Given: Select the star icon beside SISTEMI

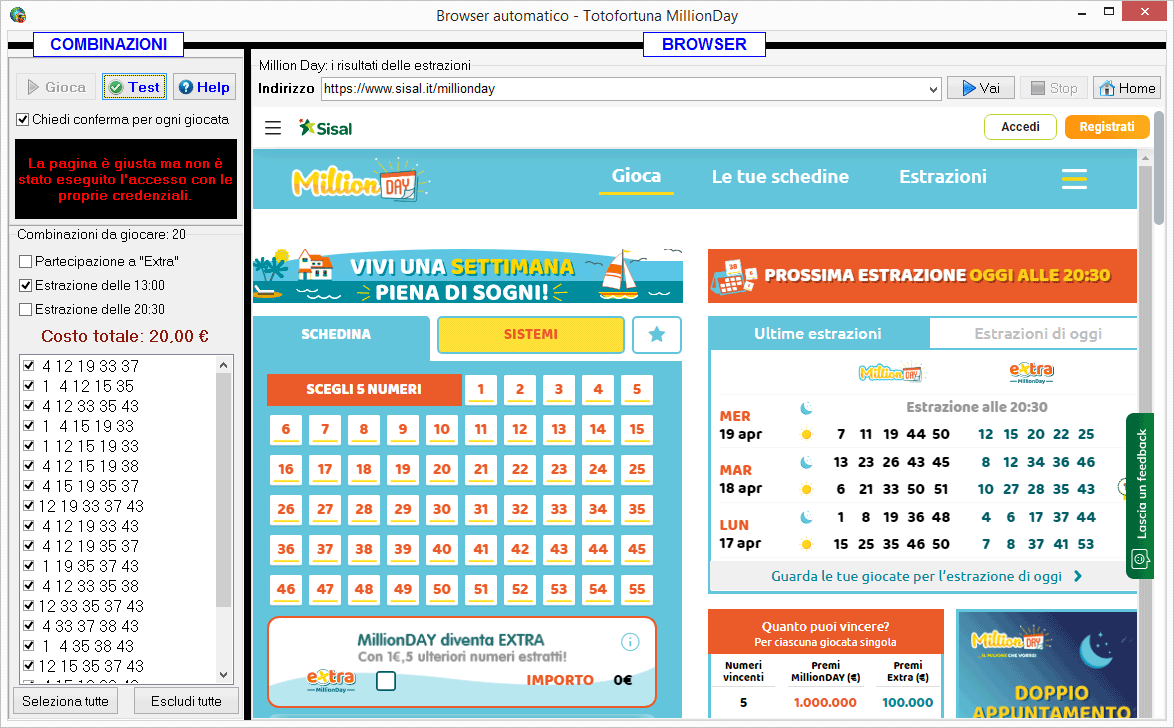Looking at the screenshot, I should pyautogui.click(x=657, y=335).
